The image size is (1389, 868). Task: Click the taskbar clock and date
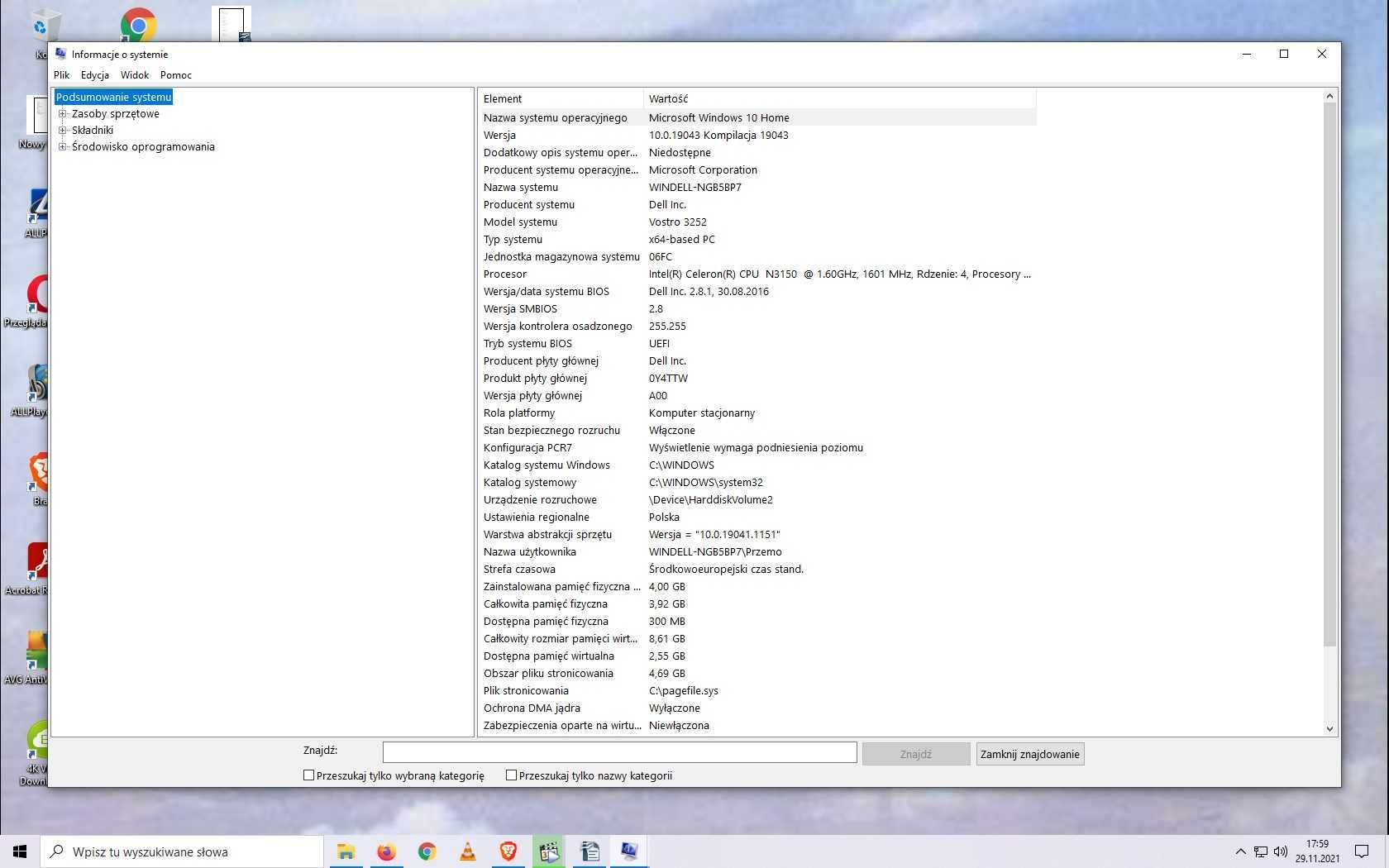click(x=1317, y=851)
